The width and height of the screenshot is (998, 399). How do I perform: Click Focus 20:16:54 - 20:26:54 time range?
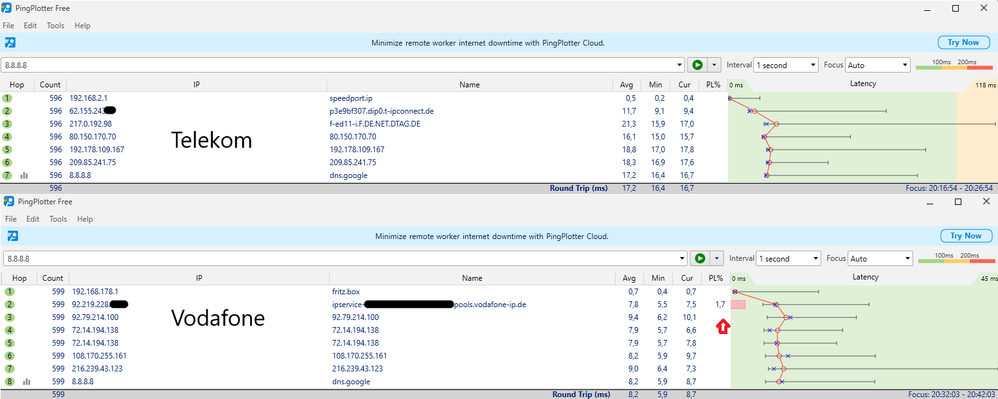pos(950,188)
